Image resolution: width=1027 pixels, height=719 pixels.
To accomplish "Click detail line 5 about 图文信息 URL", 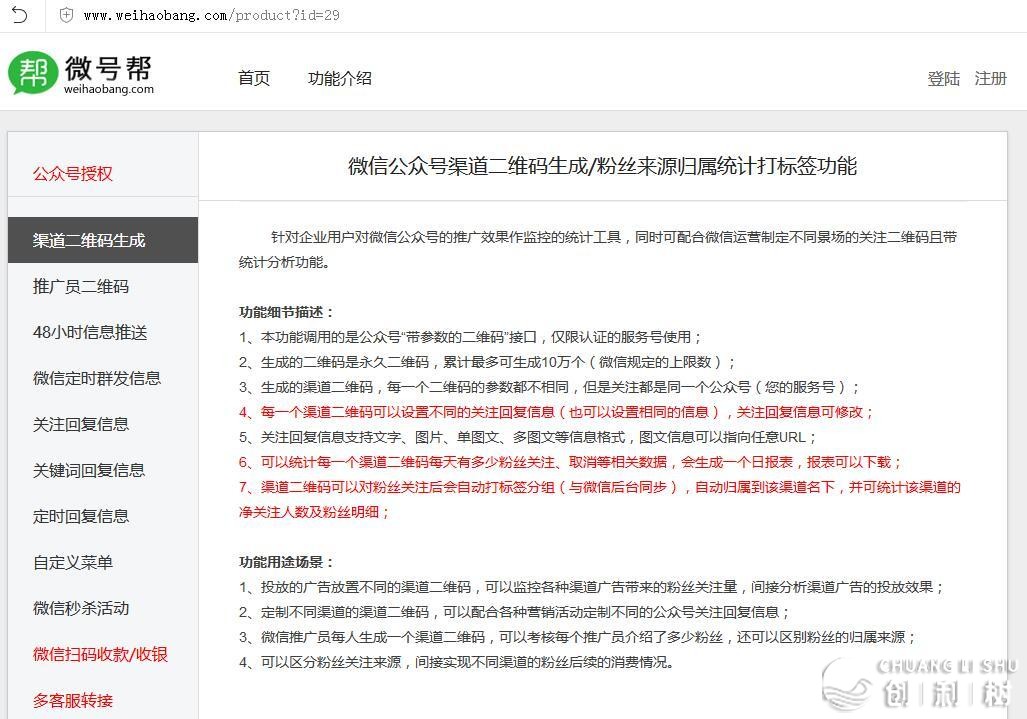I will click(528, 437).
